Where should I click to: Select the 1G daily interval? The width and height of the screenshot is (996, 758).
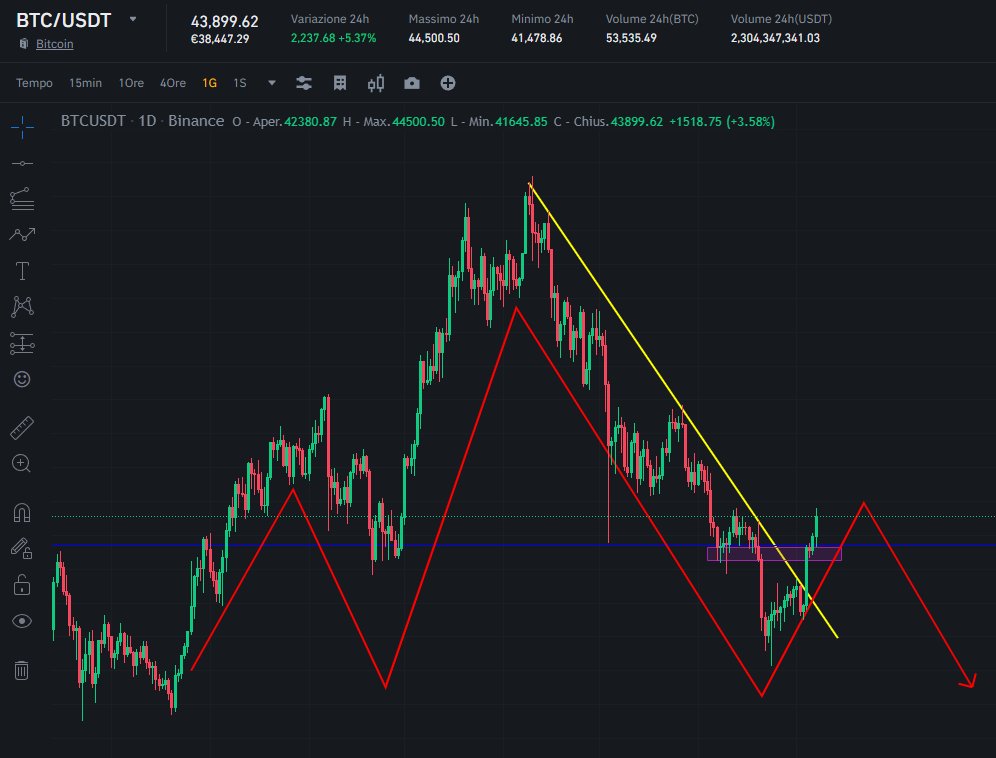point(210,83)
